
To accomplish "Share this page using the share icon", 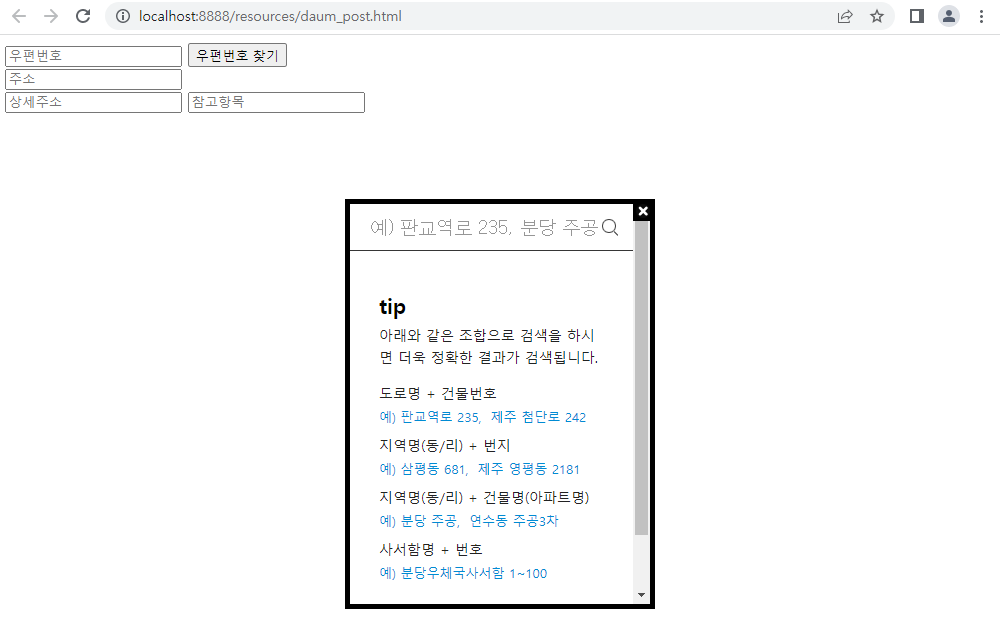I will point(845,17).
